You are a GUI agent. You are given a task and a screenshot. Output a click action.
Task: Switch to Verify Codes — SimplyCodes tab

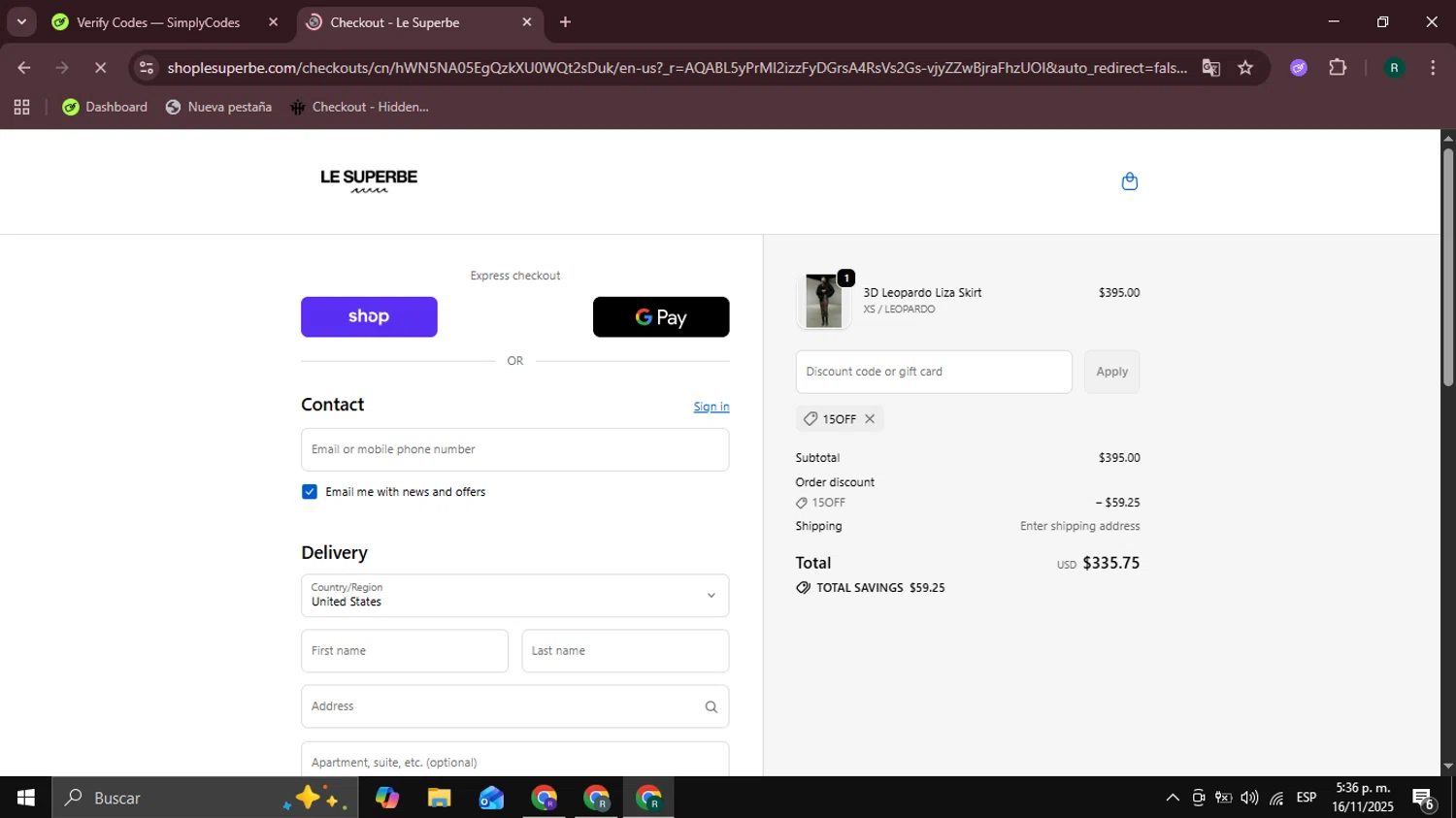tap(158, 22)
